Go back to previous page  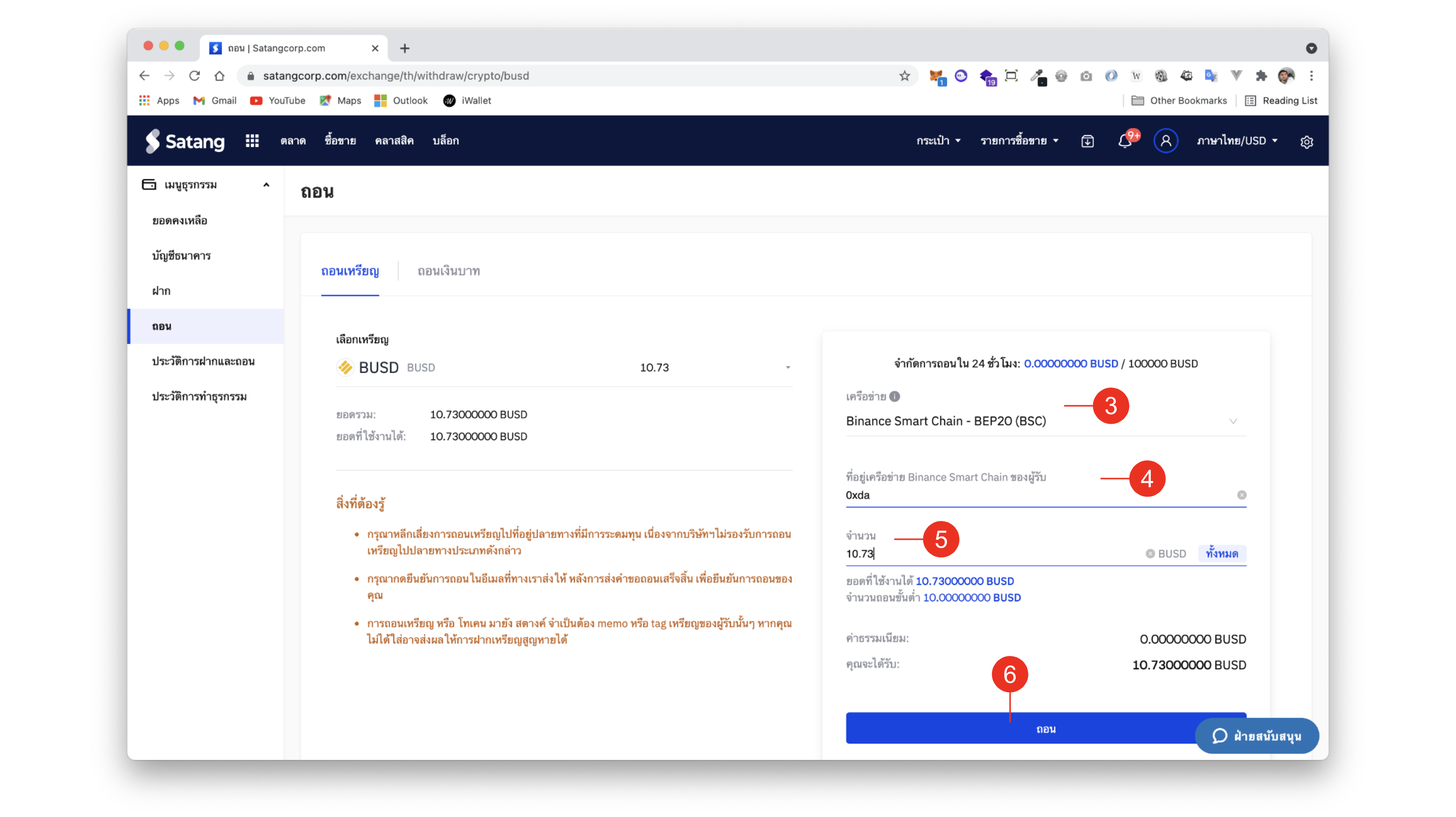[144, 76]
